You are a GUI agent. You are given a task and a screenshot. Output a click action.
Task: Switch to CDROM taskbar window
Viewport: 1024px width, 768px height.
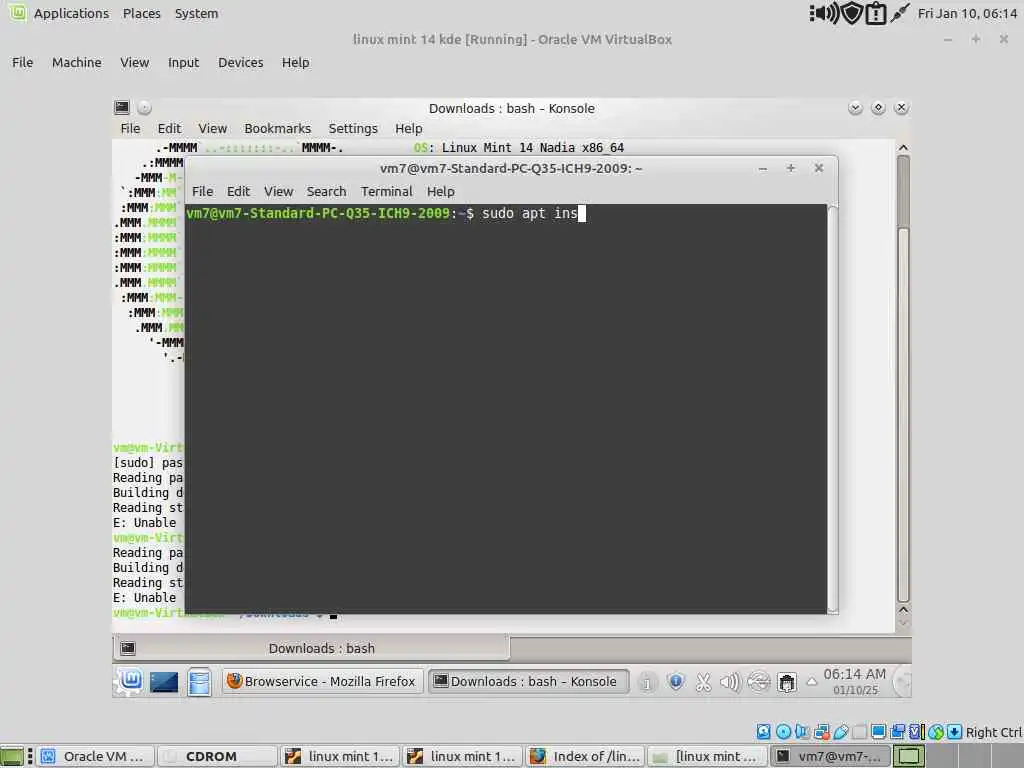217,756
